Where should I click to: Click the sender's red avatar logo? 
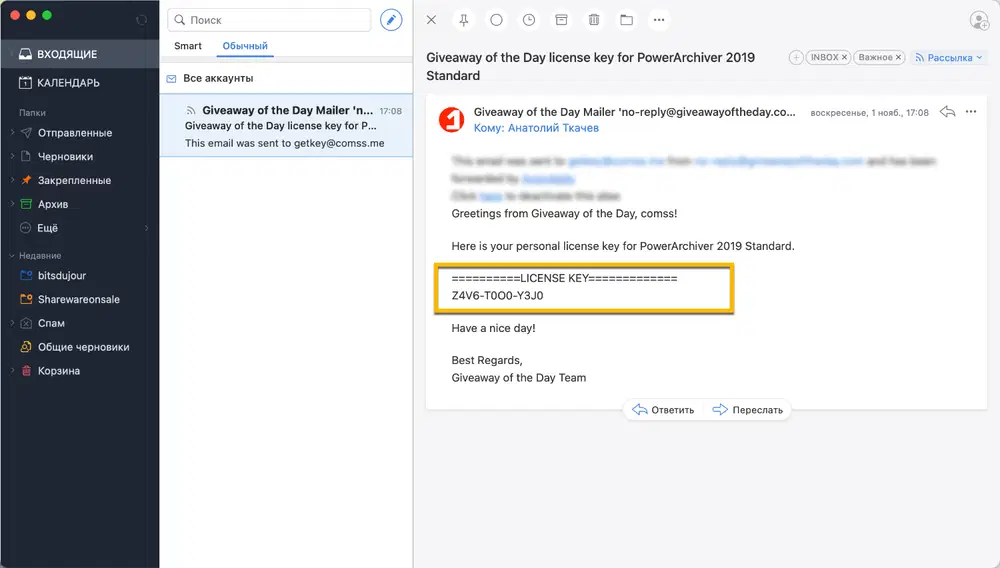pos(452,120)
